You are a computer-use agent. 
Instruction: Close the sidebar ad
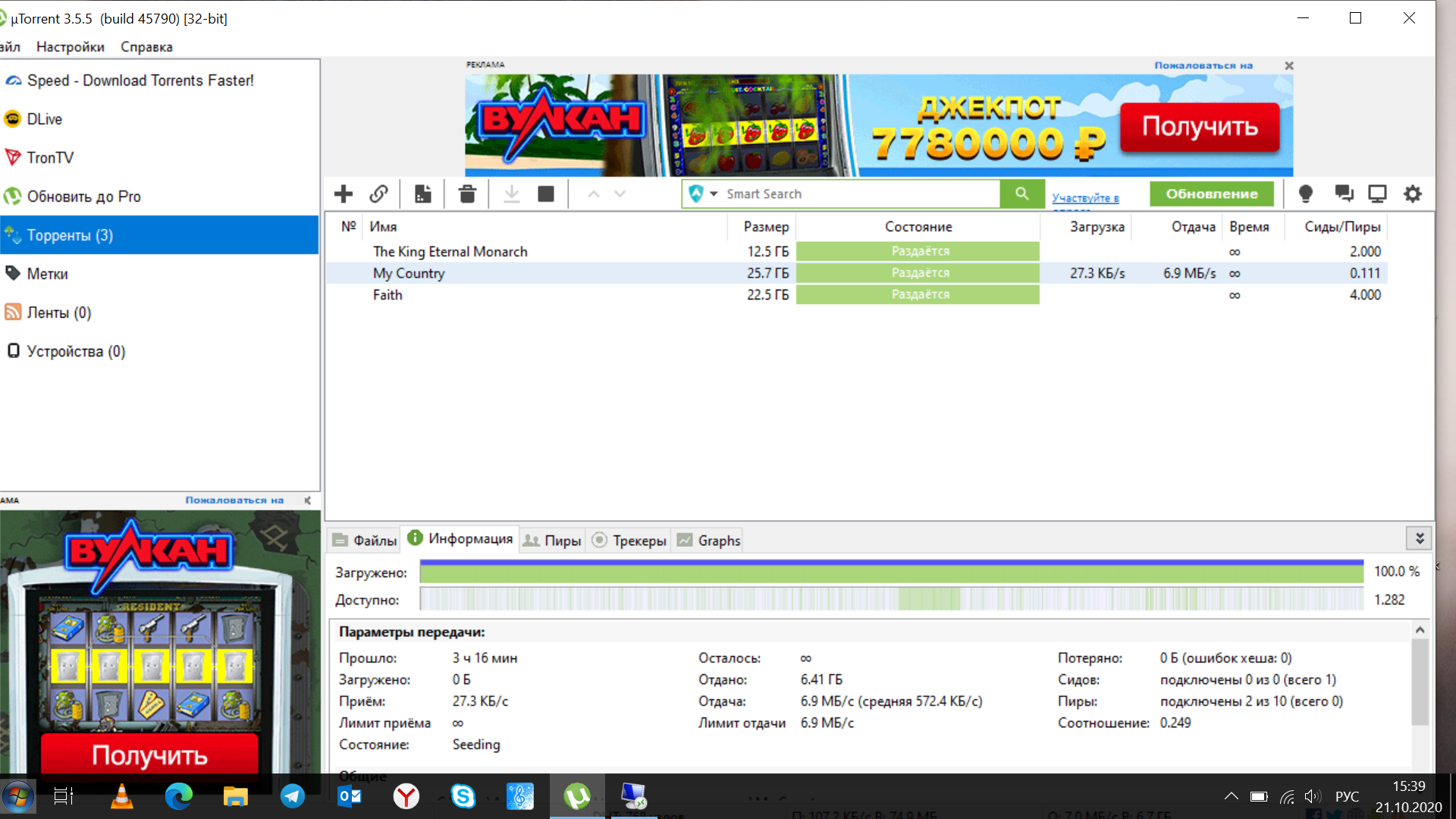(307, 500)
